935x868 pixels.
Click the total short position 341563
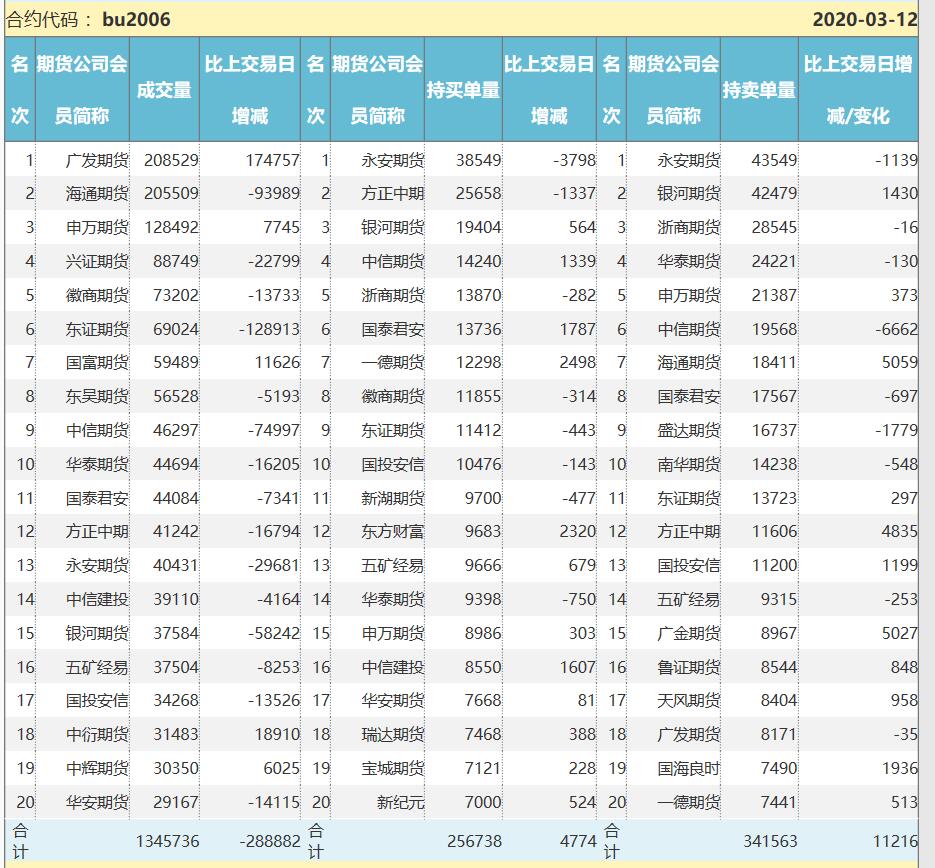[770, 842]
